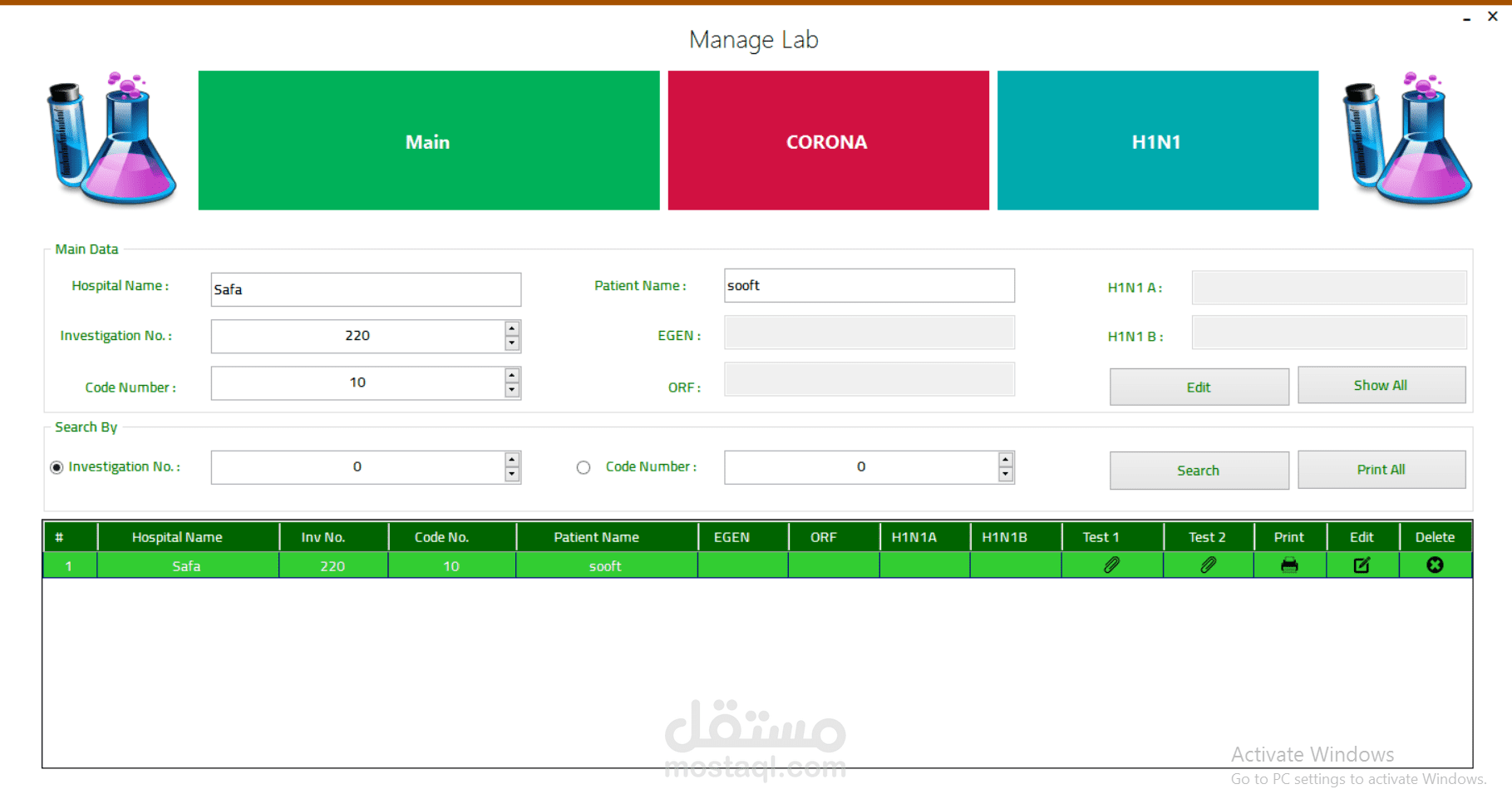
Task: Print the sooft patient record via printer icon
Action: (x=1289, y=565)
